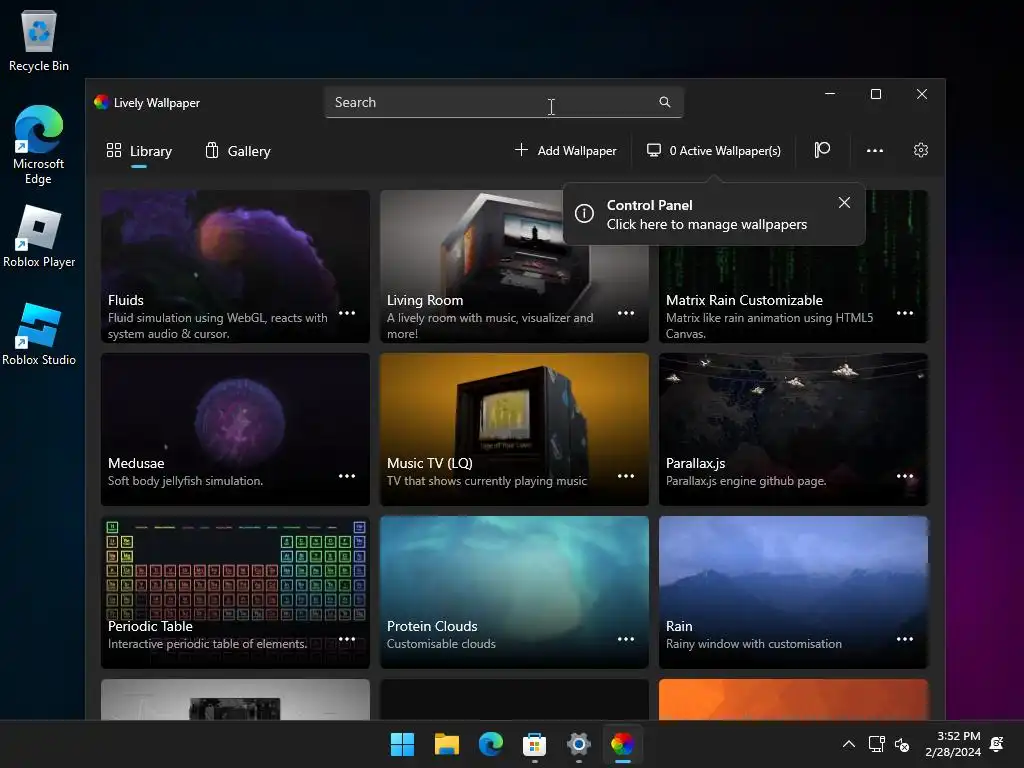Switch to the Gallery tab

coord(238,151)
